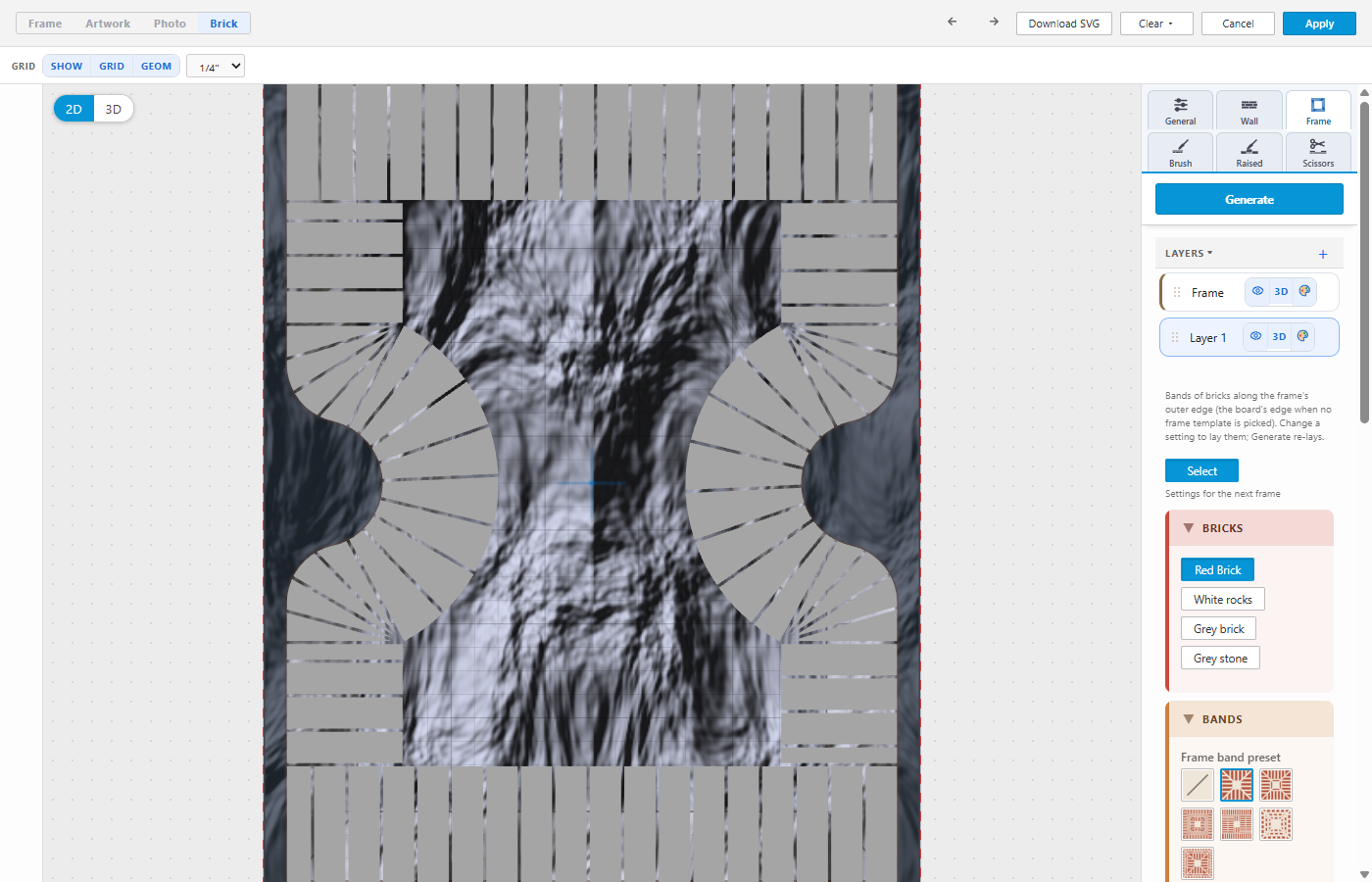
Task: Add a new layer with plus icon
Action: coord(1323,254)
